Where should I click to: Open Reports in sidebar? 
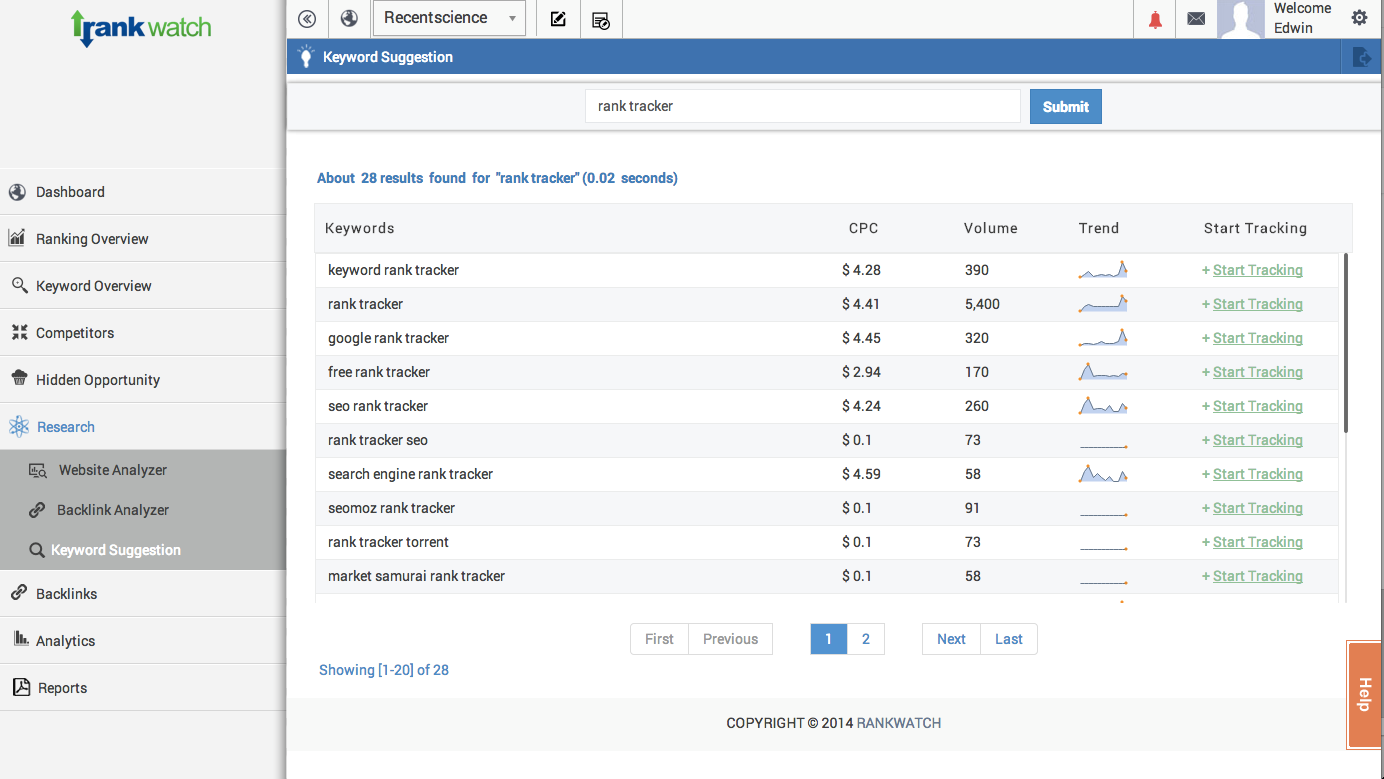tap(143, 688)
